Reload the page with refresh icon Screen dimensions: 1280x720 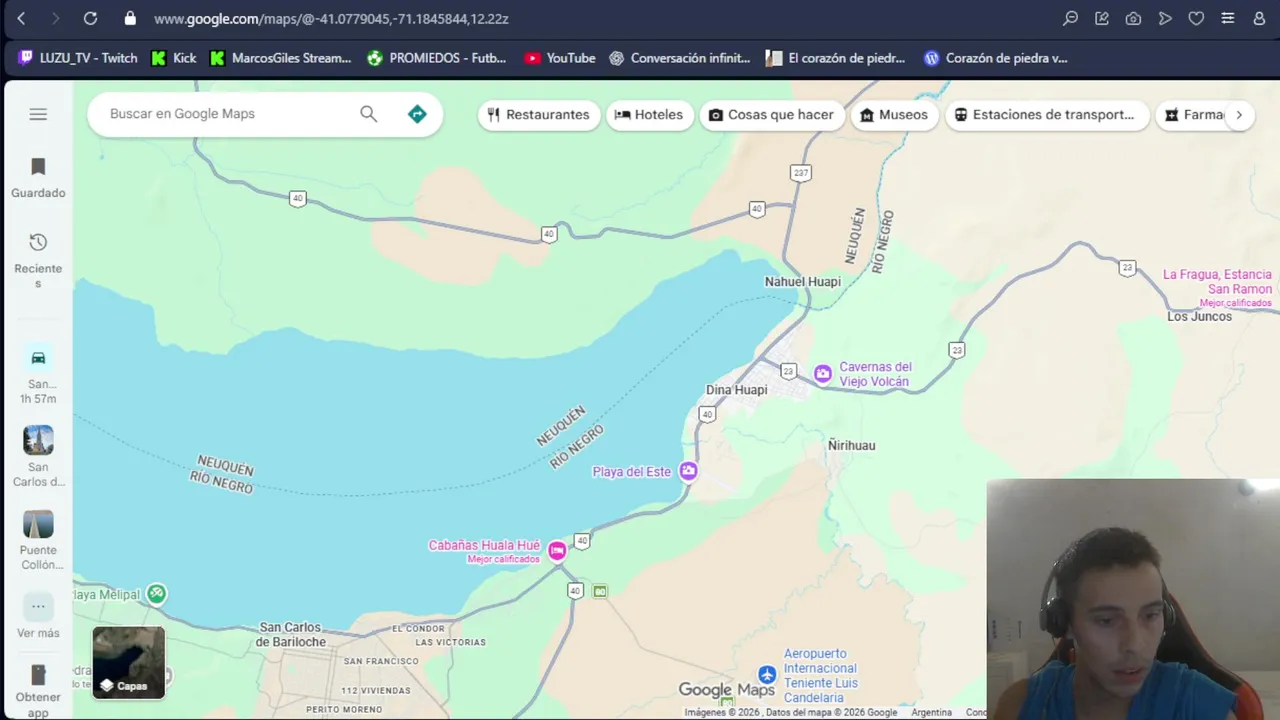(90, 18)
